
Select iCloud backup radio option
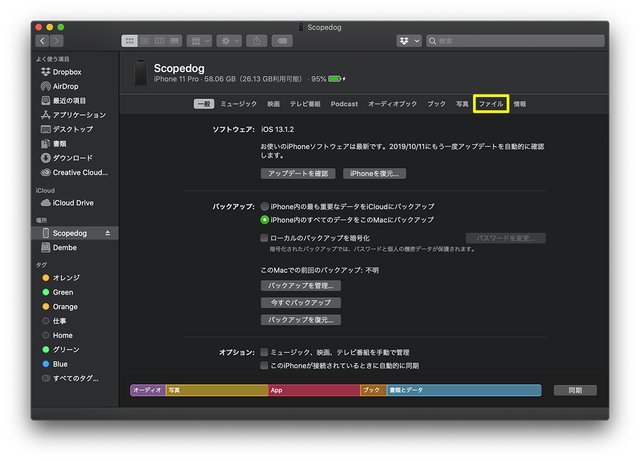(x=264, y=206)
